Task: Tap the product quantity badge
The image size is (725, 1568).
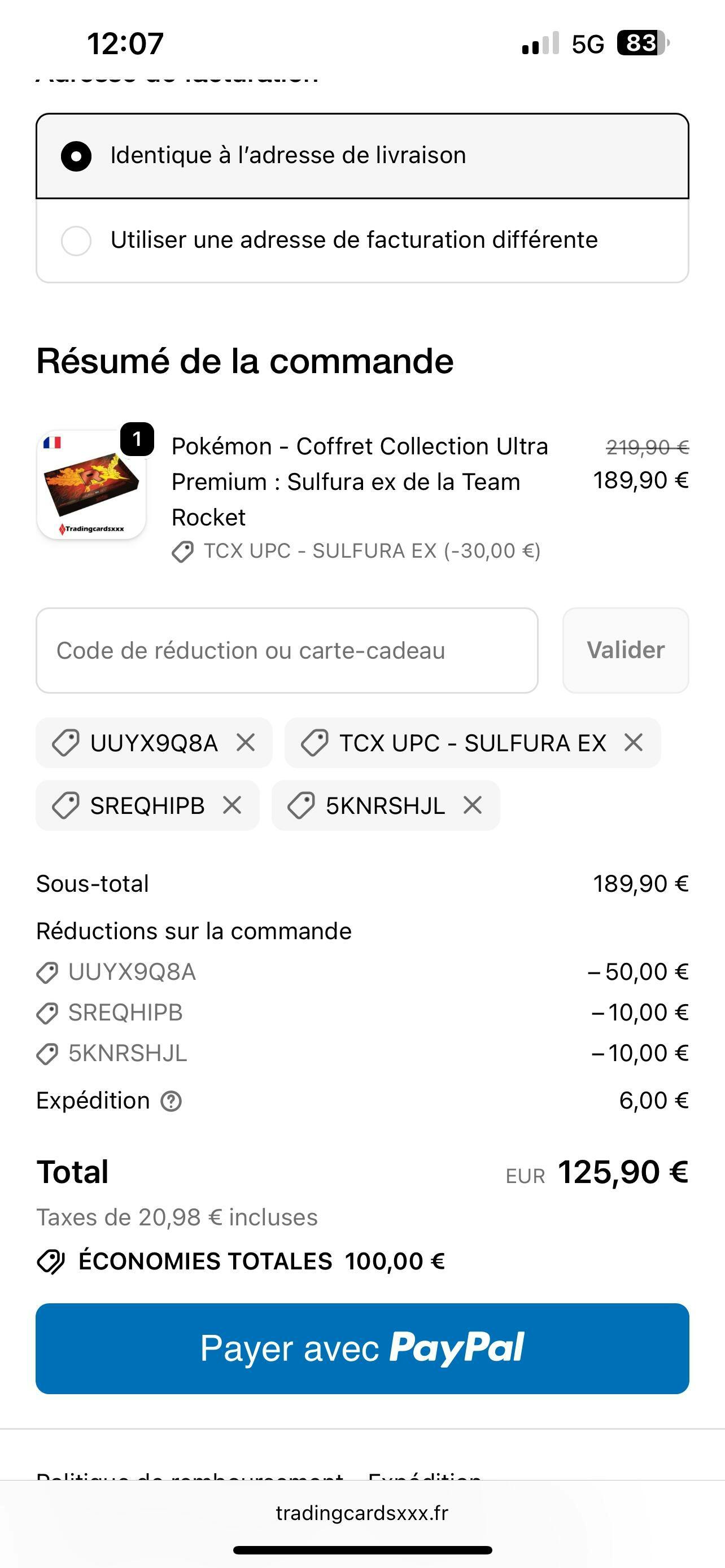Action: (137, 439)
